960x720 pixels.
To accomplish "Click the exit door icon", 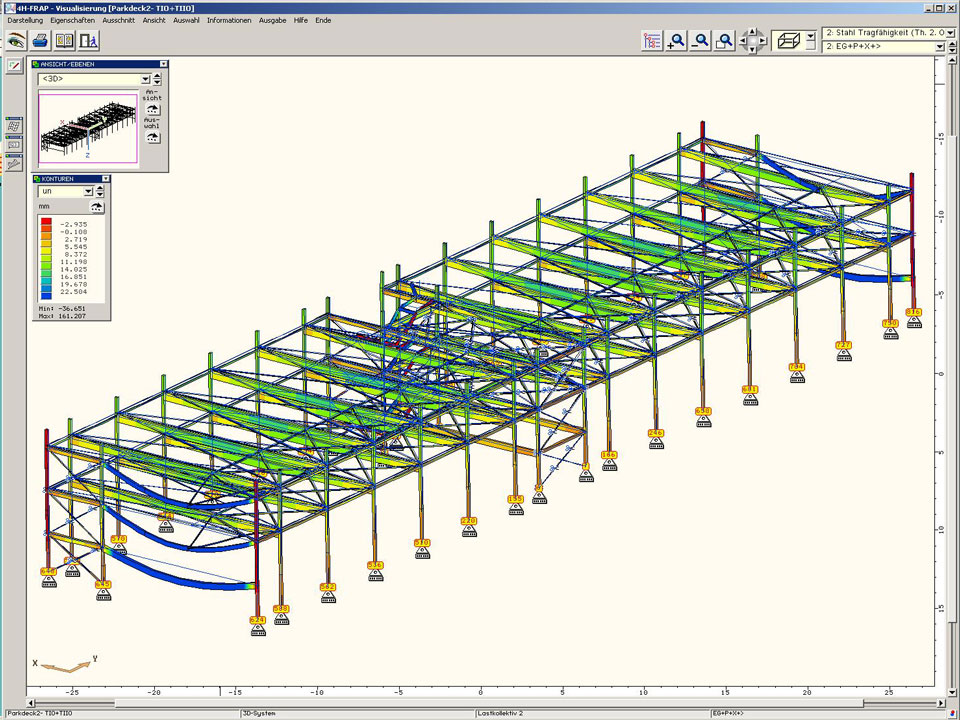I will point(90,41).
